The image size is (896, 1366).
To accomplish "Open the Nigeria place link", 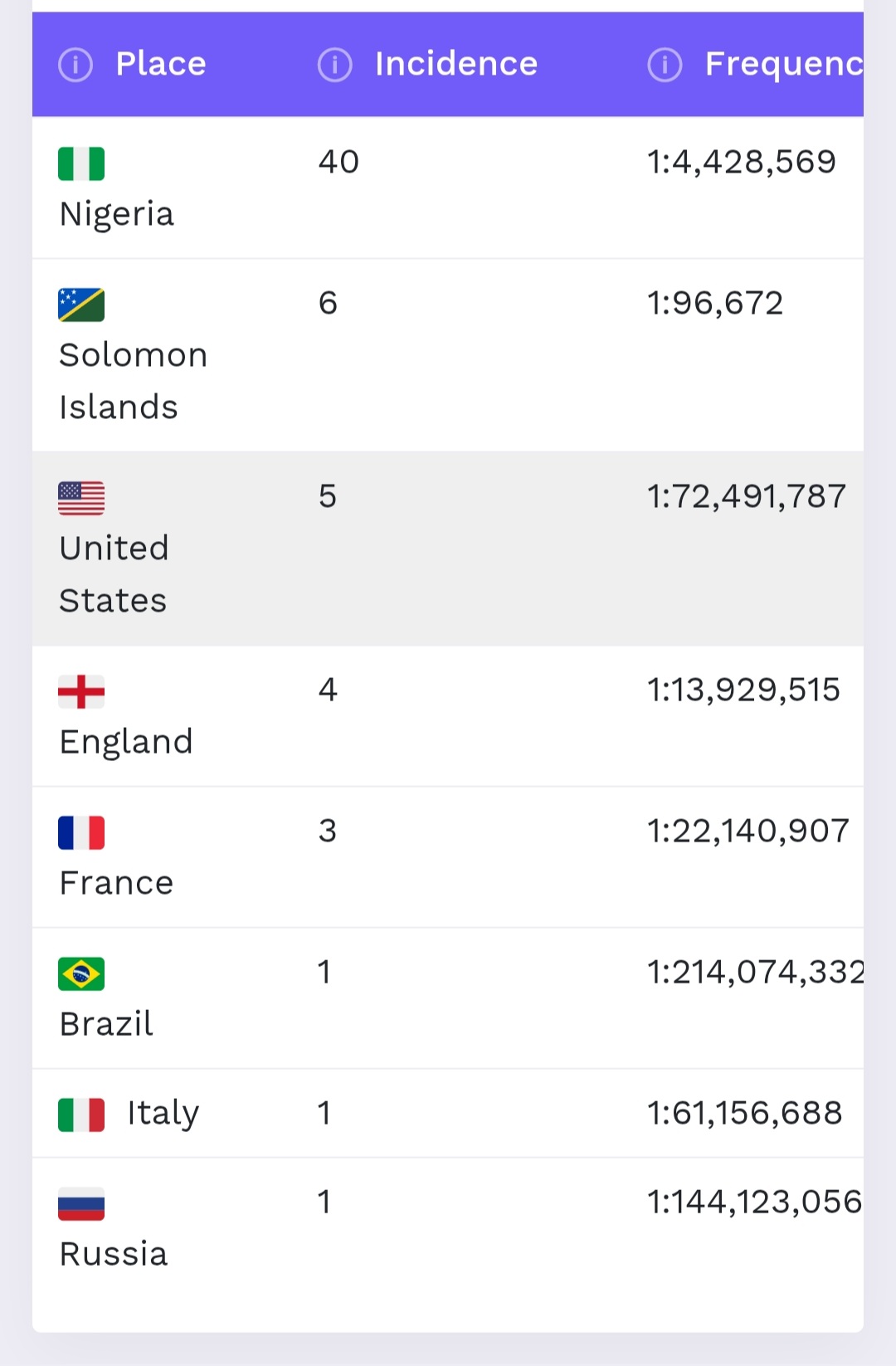I will 117,214.
